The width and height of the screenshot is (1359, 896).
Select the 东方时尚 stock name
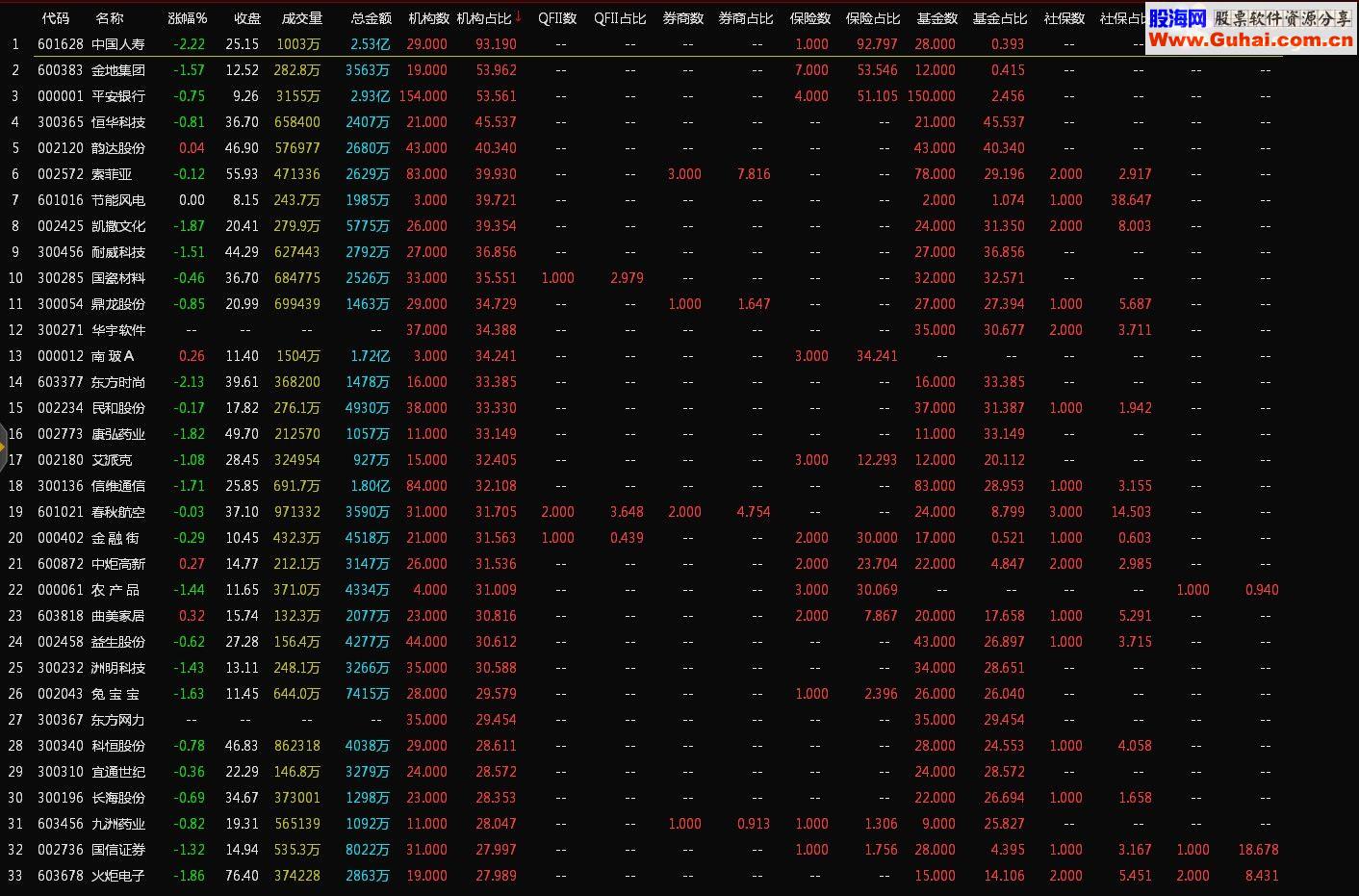118,382
